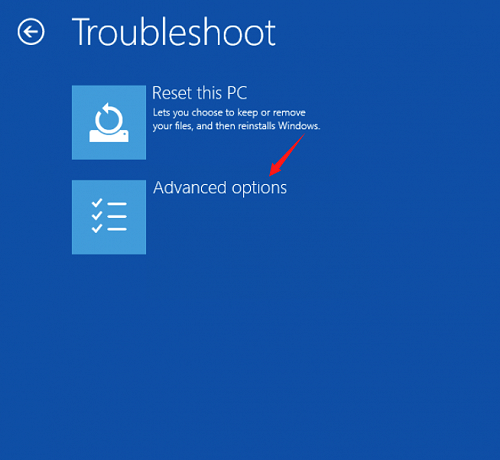Click the word "options" in Advanced options

point(259,189)
